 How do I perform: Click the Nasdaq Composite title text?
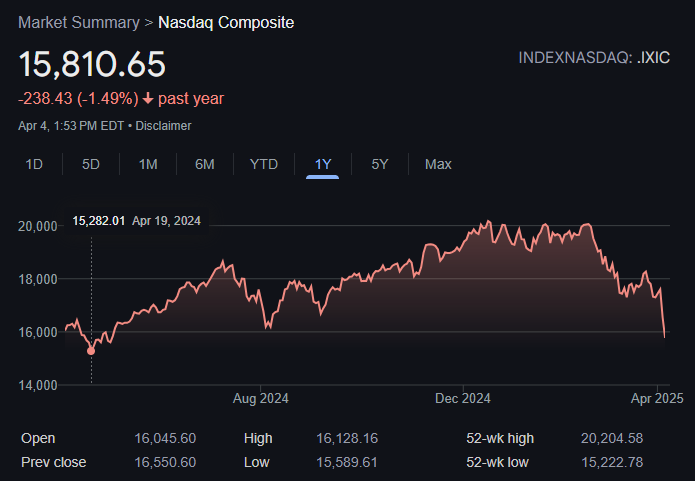[226, 23]
